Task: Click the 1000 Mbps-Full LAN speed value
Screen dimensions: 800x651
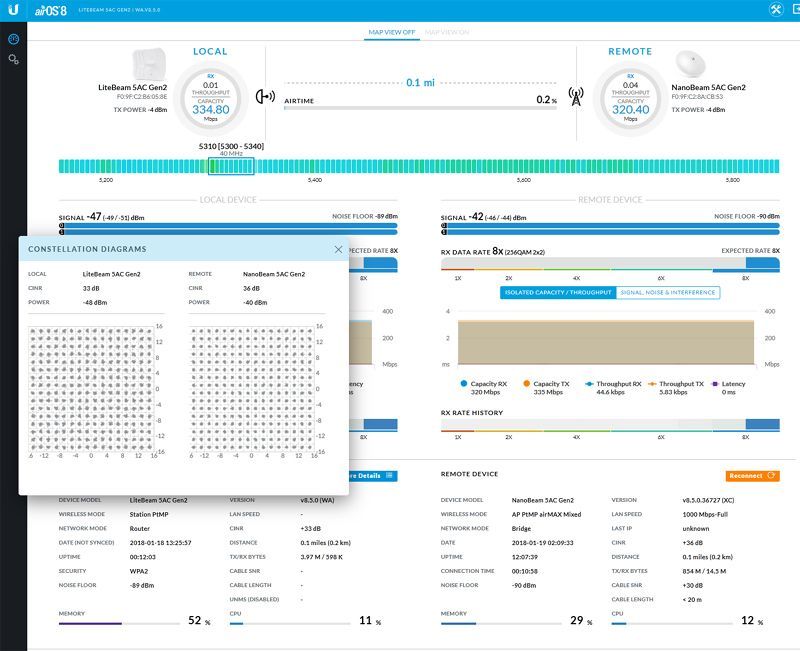Action: pyautogui.click(x=705, y=514)
